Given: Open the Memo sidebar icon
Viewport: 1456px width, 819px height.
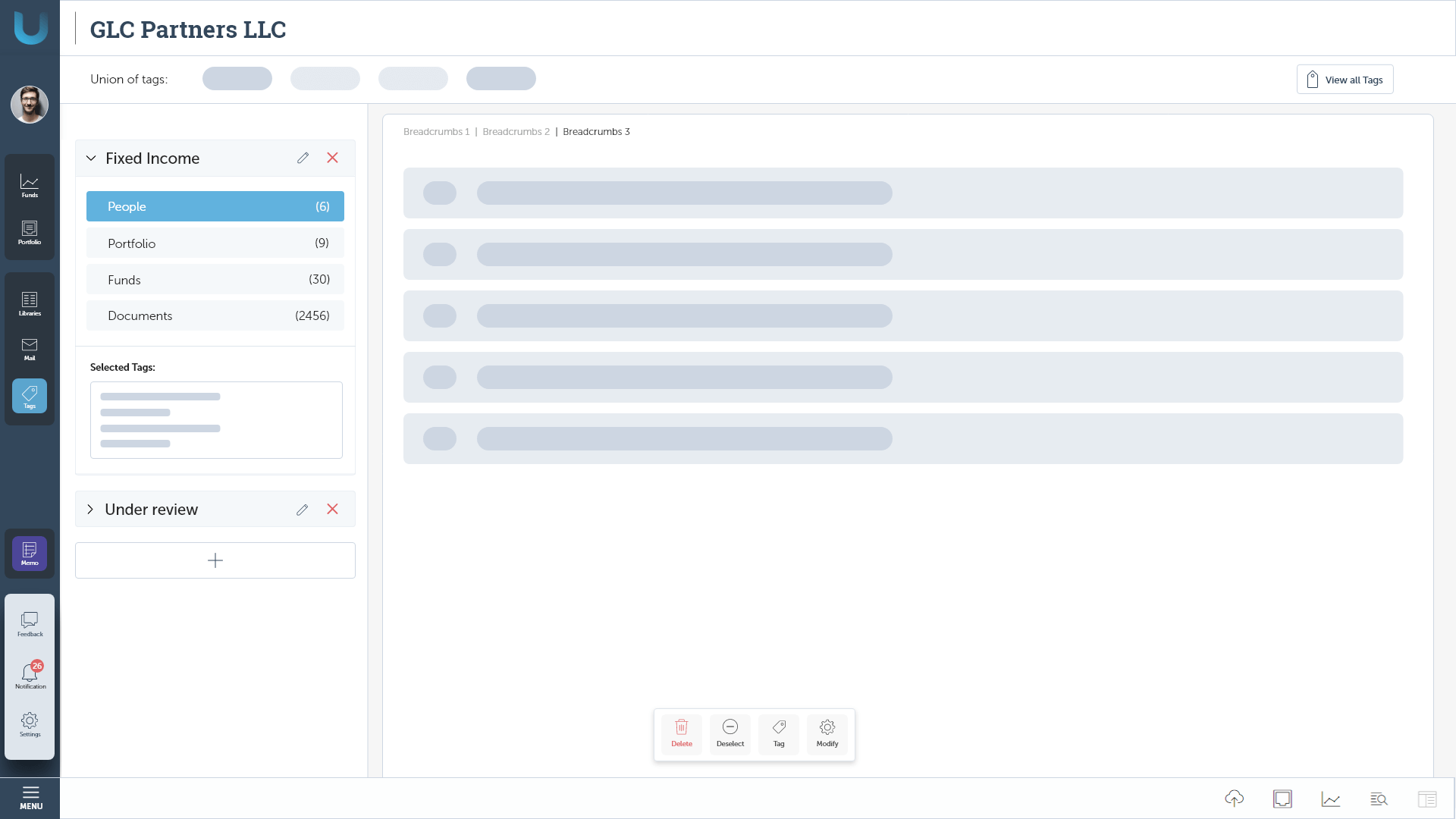Looking at the screenshot, I should tap(30, 554).
